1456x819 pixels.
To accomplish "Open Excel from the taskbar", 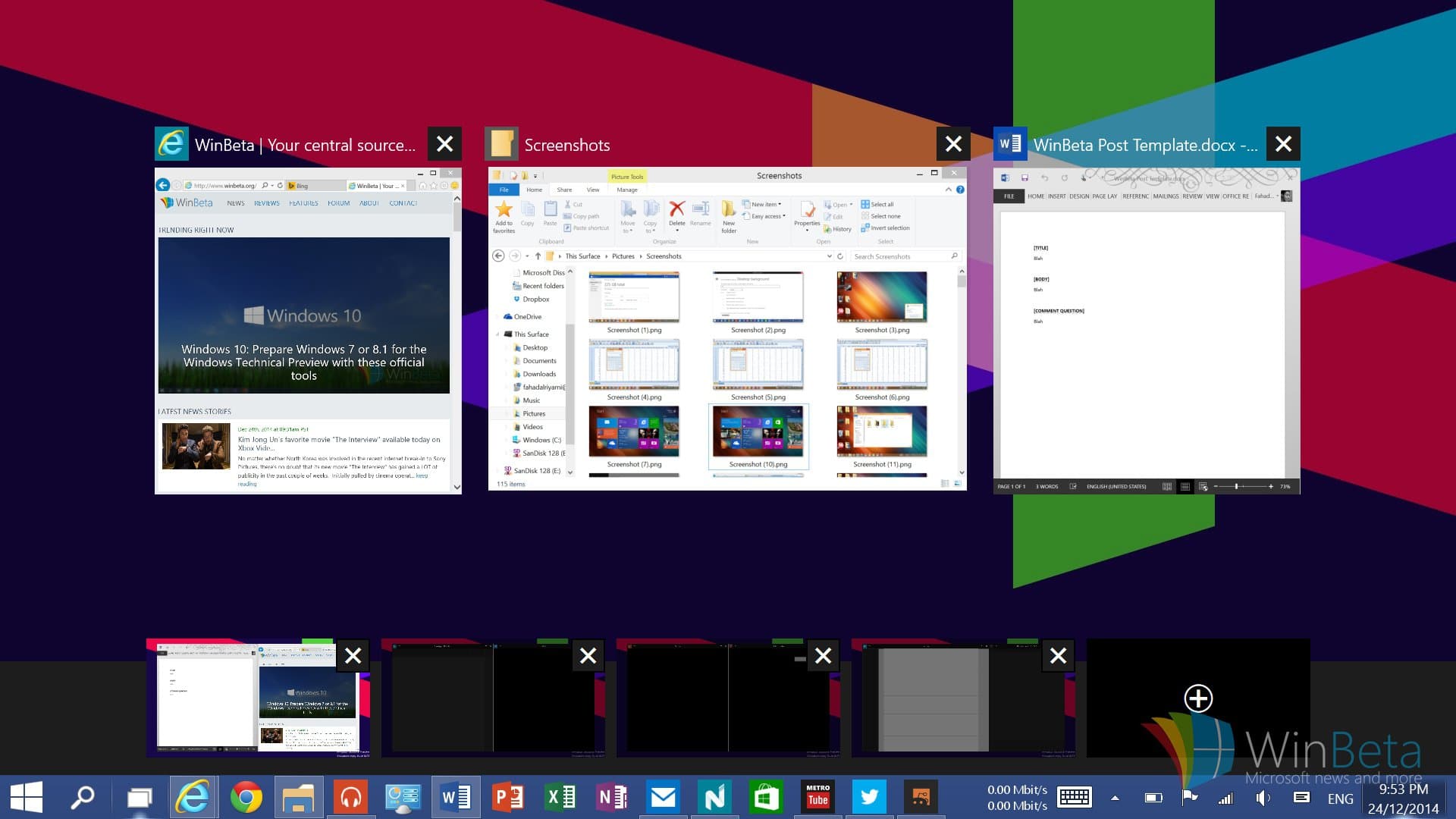I will (560, 797).
